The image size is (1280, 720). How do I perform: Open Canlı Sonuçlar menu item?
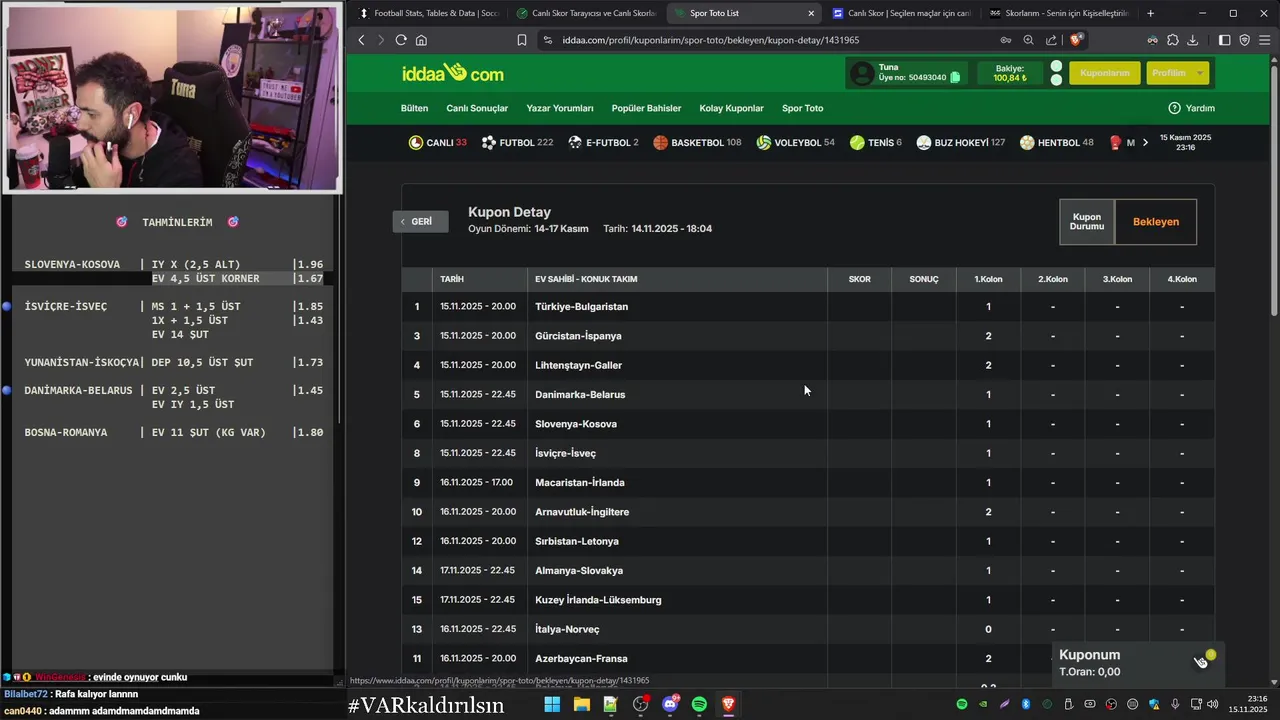pos(477,108)
